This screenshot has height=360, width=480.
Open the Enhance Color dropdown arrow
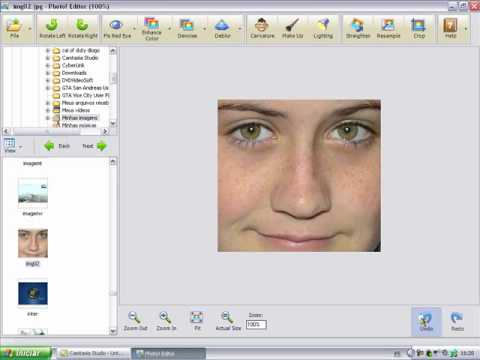(x=169, y=29)
